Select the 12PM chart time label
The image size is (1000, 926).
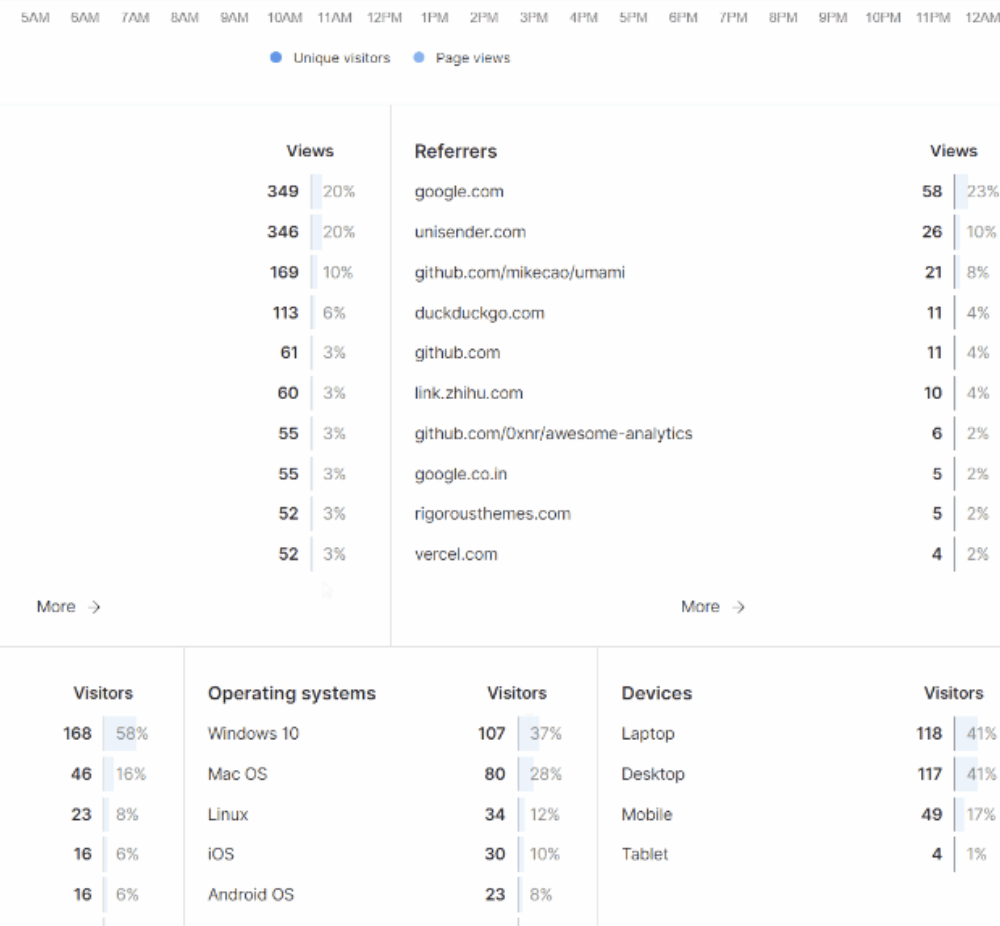coord(384,18)
